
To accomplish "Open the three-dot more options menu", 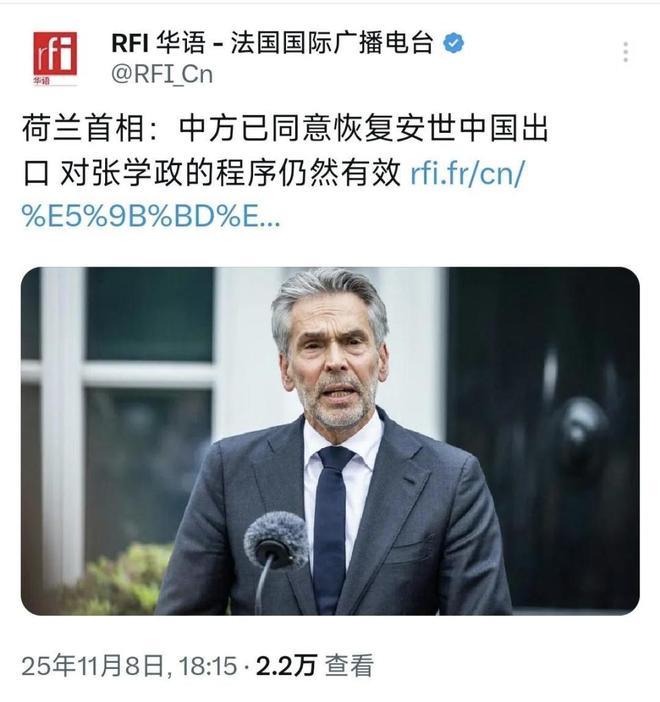I will point(626,52).
